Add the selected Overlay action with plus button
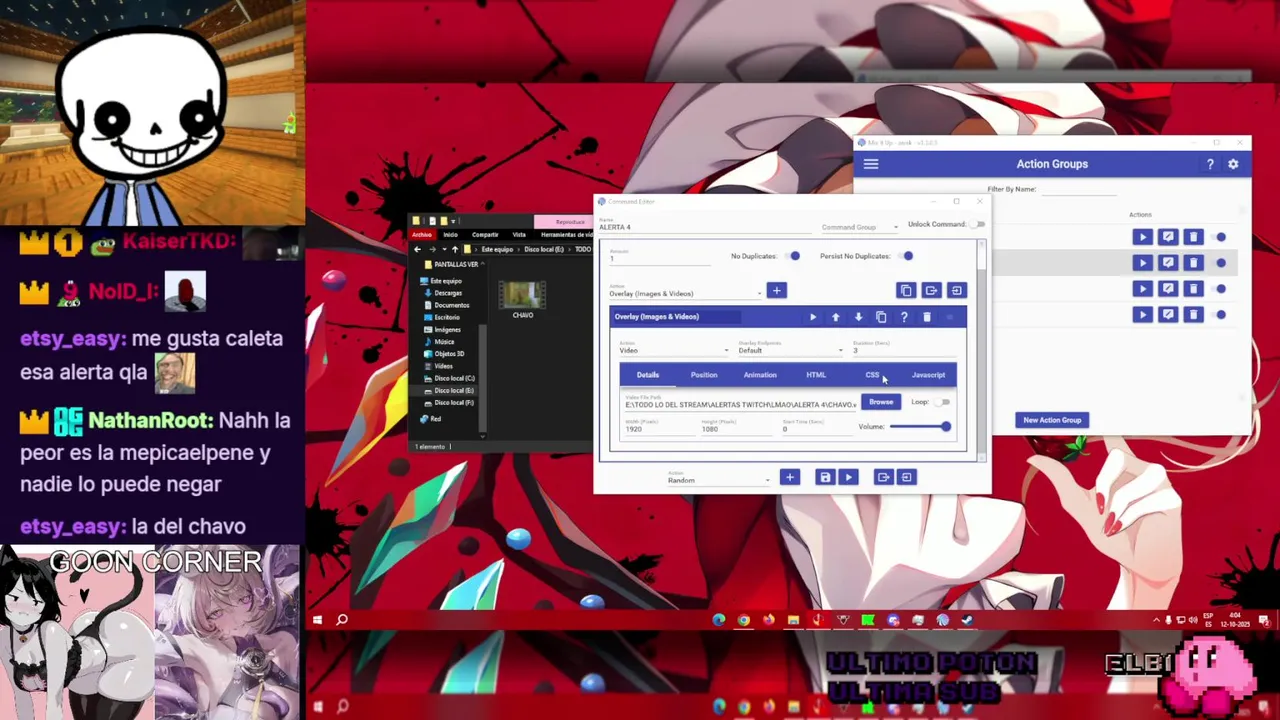Image resolution: width=1280 pixels, height=720 pixels. coord(776,290)
